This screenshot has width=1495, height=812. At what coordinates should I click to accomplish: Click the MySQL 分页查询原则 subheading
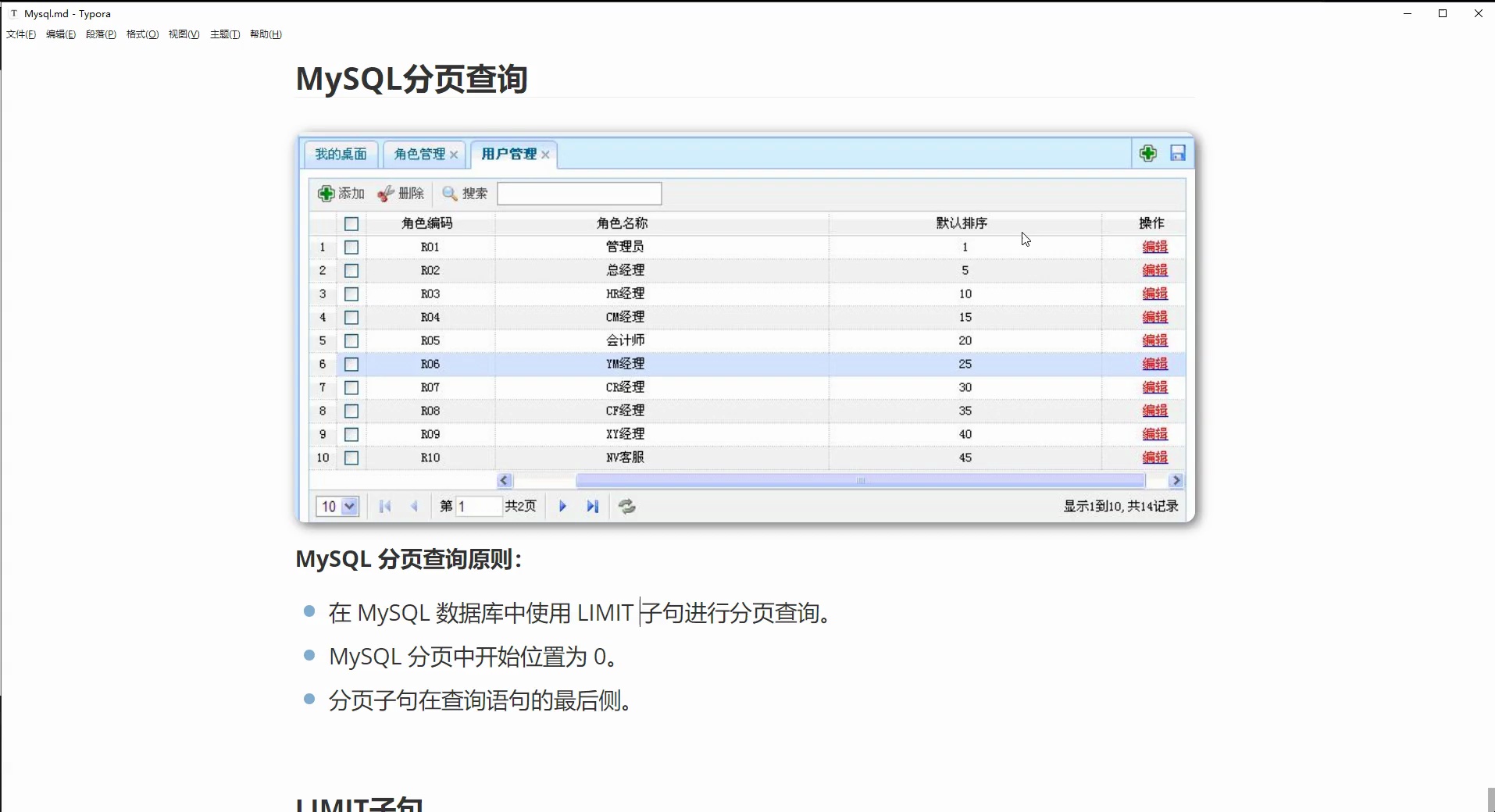point(409,559)
